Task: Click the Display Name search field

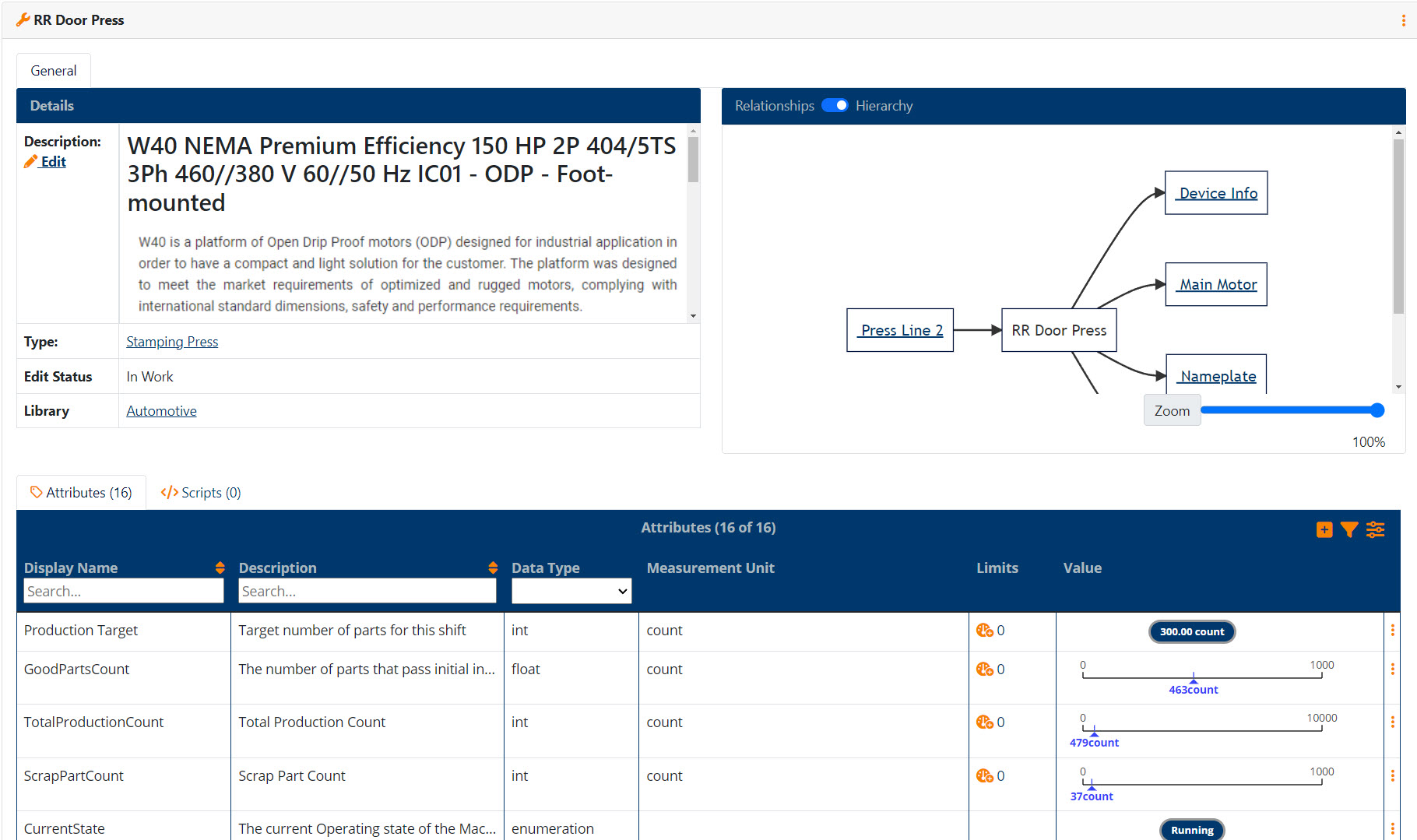Action: 123,592
